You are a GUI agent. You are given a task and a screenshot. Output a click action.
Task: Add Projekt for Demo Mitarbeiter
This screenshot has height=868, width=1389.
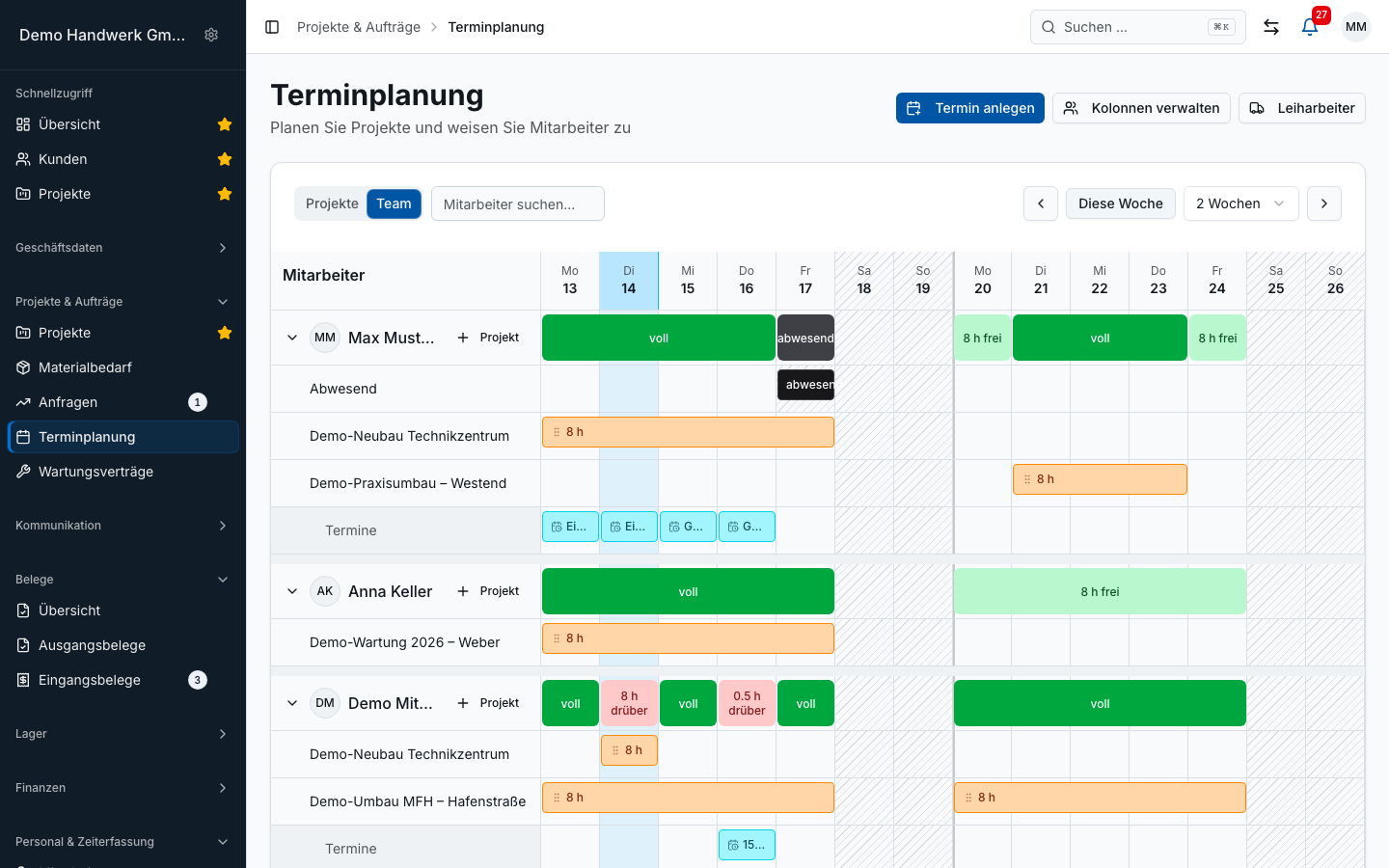click(488, 703)
